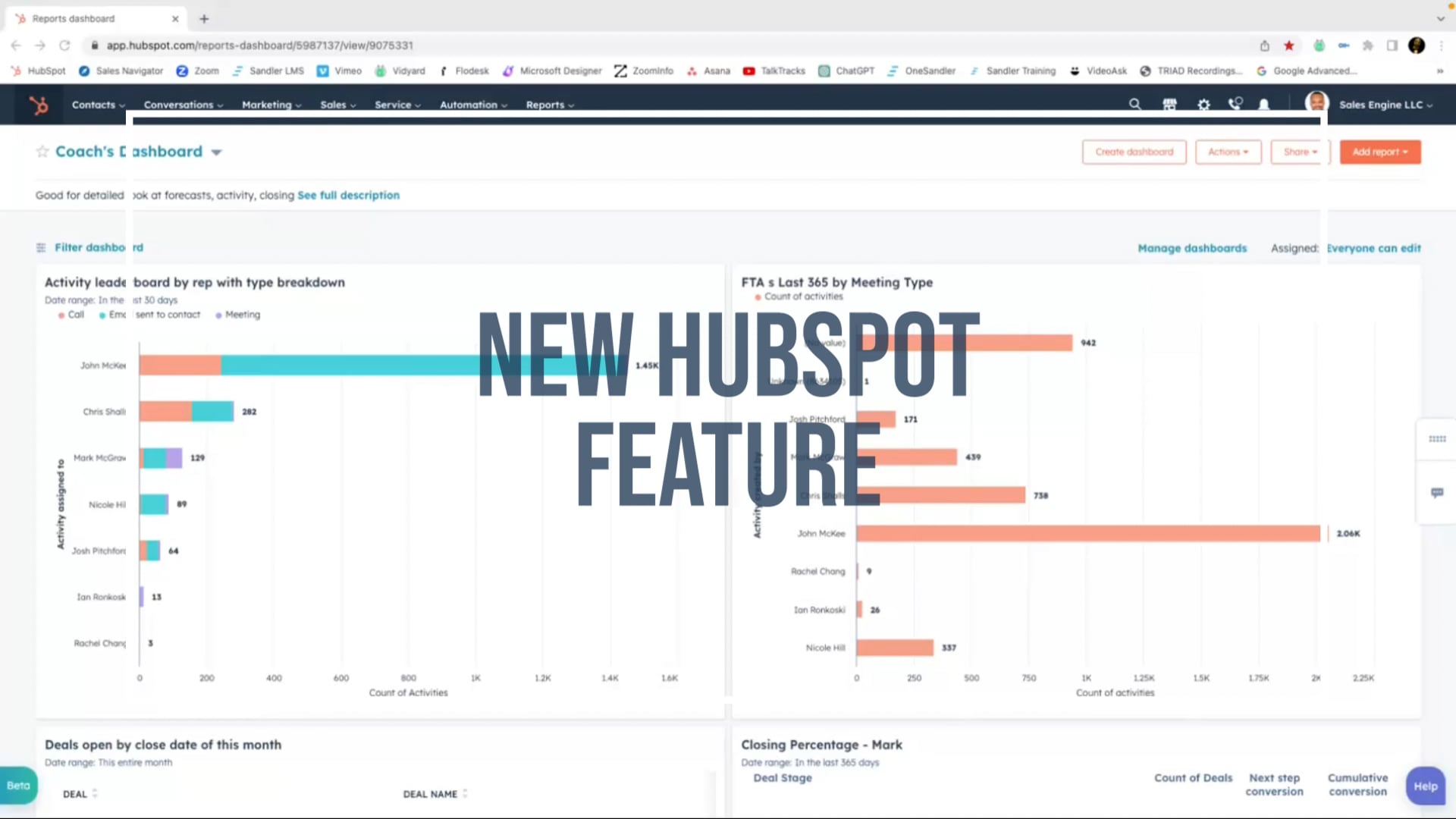Reload the page with browser refresh icon
1456x819 pixels.
(64, 45)
